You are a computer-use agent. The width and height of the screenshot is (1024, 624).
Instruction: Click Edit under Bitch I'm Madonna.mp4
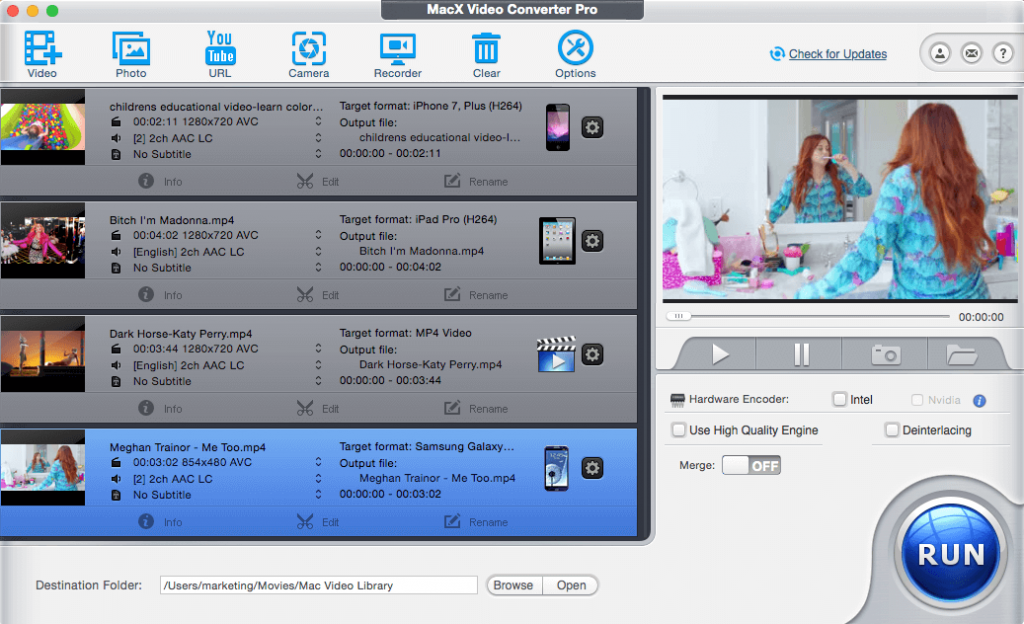318,295
